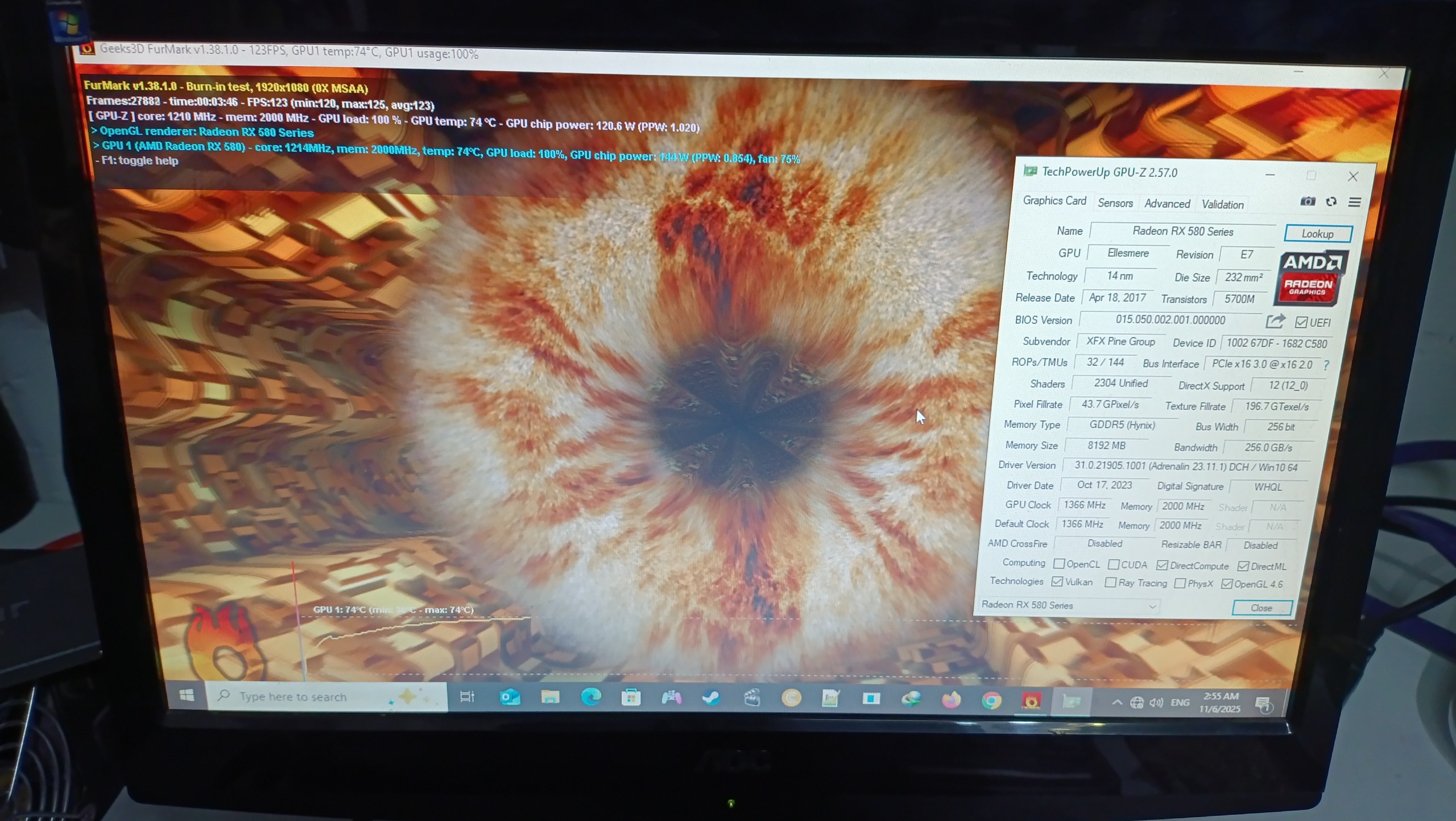Click the GPU-Z screenshot camera icon

pyautogui.click(x=1307, y=201)
